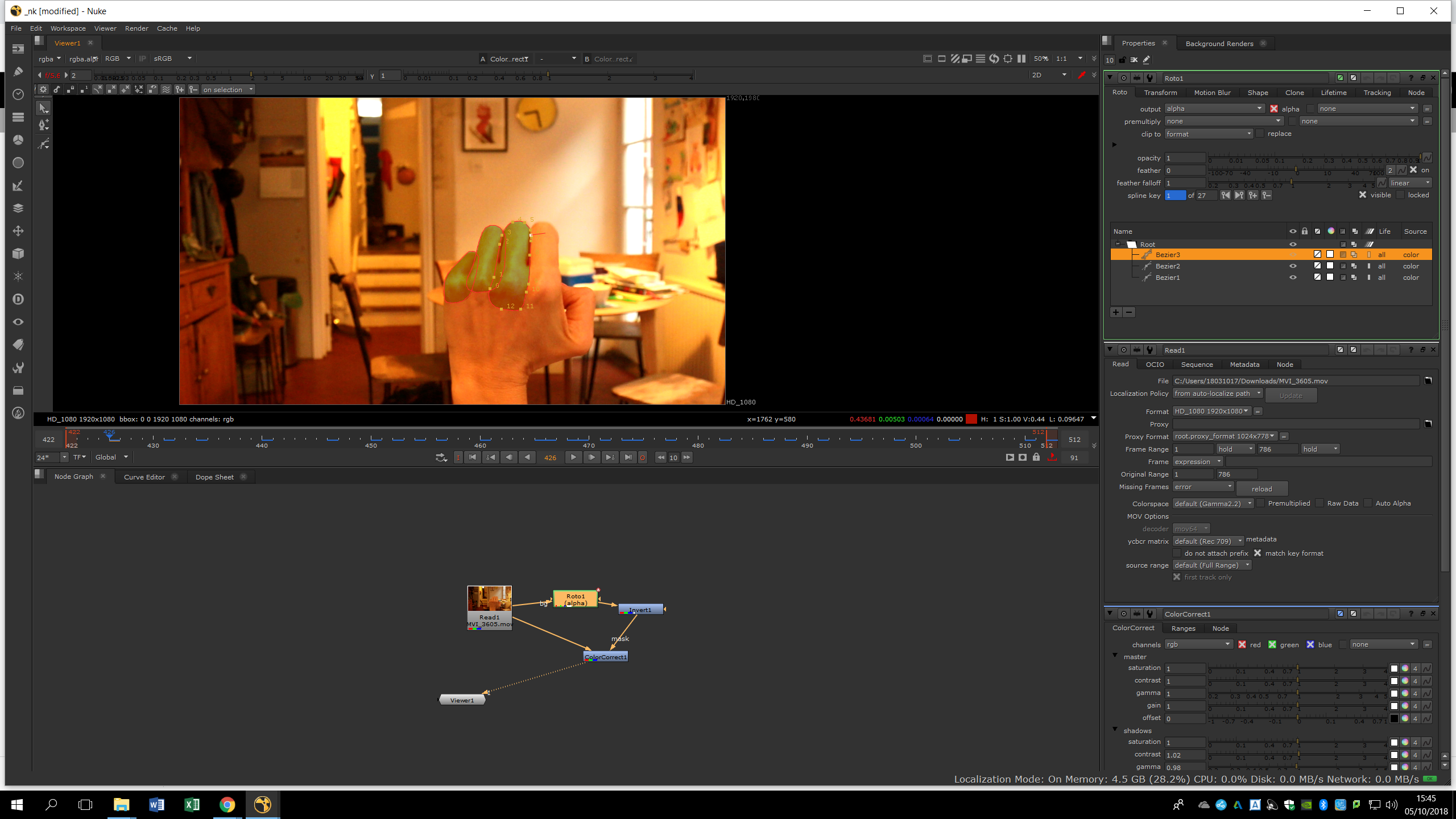The height and width of the screenshot is (819, 1456).
Task: Click the Nuke icon in taskbar
Action: [x=262, y=805]
